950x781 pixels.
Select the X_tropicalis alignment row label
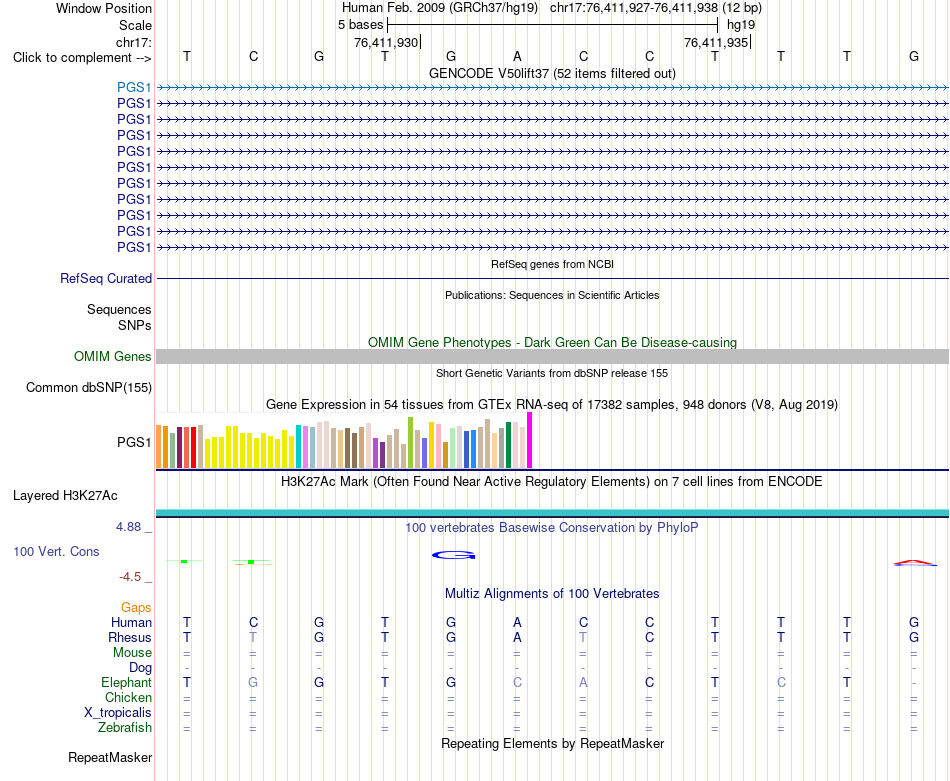[118, 713]
